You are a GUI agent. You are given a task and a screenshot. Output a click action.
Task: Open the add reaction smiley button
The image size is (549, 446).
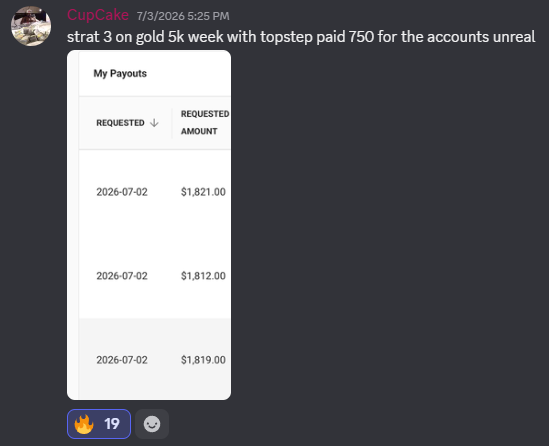[x=152, y=424]
